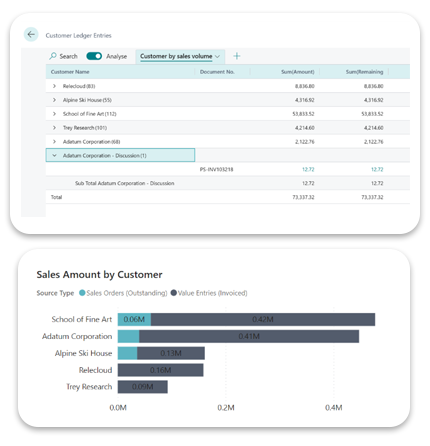Open the 12.72 remaining link in PS-INV103218 row
This screenshot has height=446, width=430.
[x=377, y=169]
